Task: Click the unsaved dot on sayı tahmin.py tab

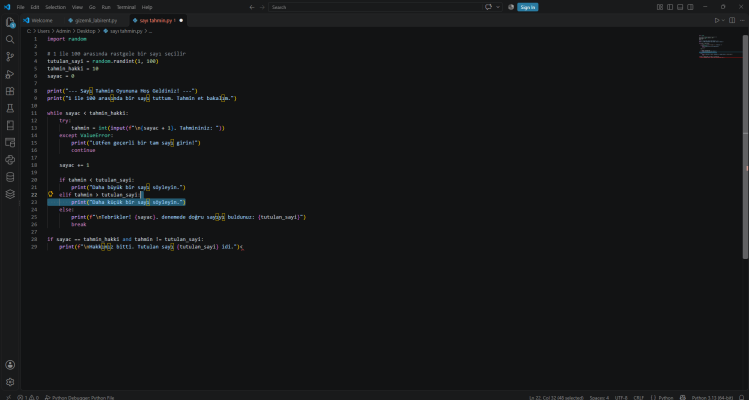Action: [x=181, y=21]
